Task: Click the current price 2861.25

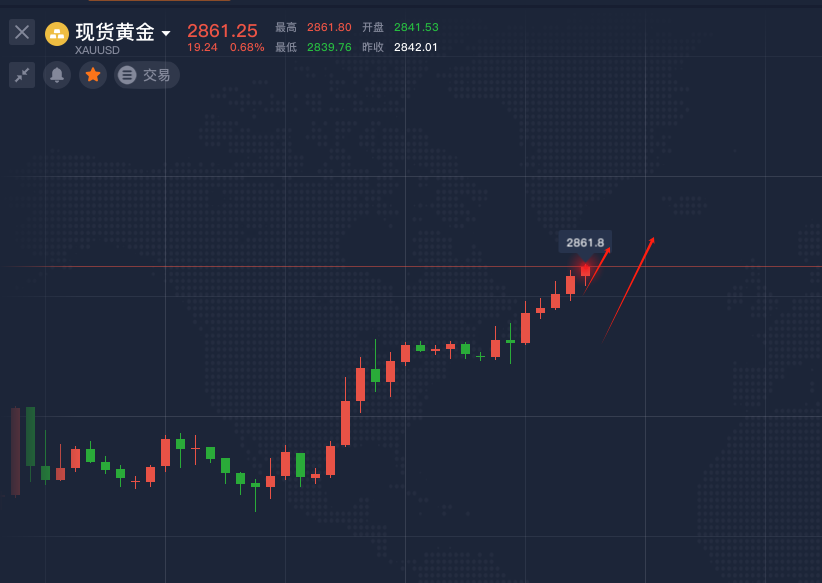Action: 222,31
